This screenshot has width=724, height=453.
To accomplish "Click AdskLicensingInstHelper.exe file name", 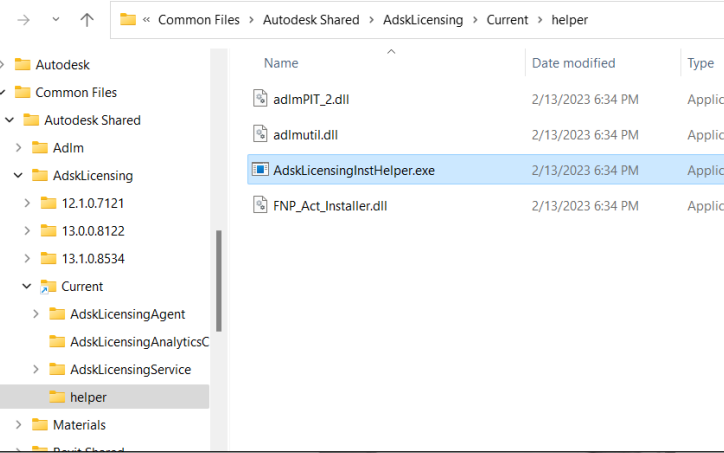I will pos(354,170).
